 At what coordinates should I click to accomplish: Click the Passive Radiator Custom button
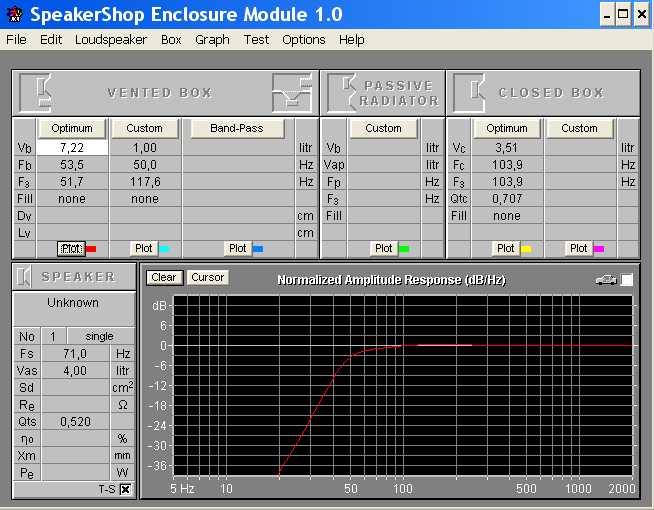383,128
